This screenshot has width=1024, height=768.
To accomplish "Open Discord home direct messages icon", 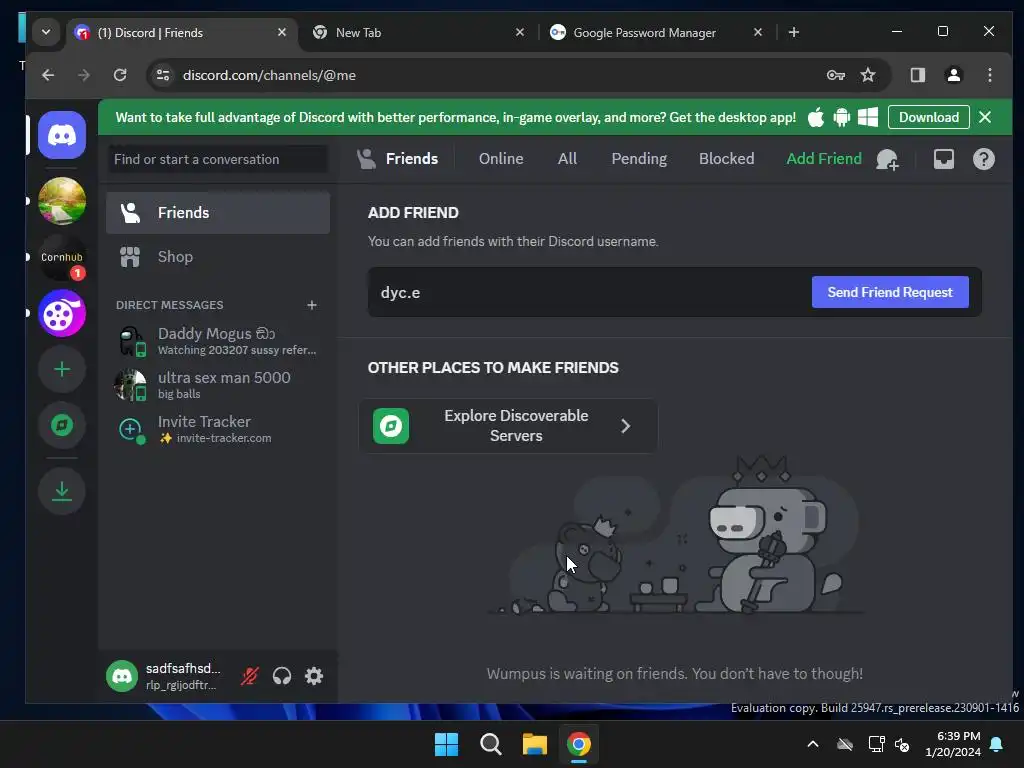I will (x=62, y=135).
